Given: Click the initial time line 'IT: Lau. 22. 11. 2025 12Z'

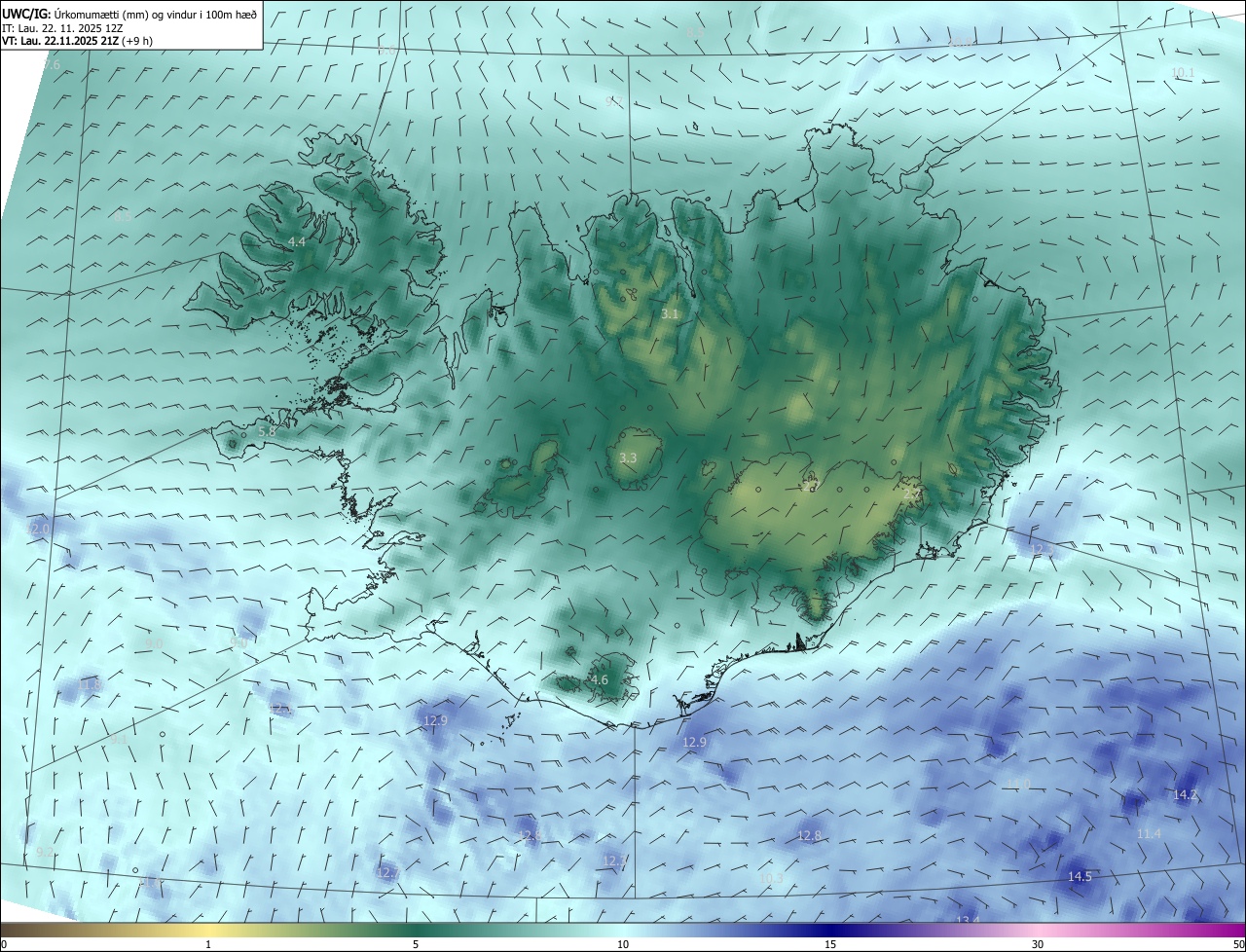Looking at the screenshot, I should 62,28.
